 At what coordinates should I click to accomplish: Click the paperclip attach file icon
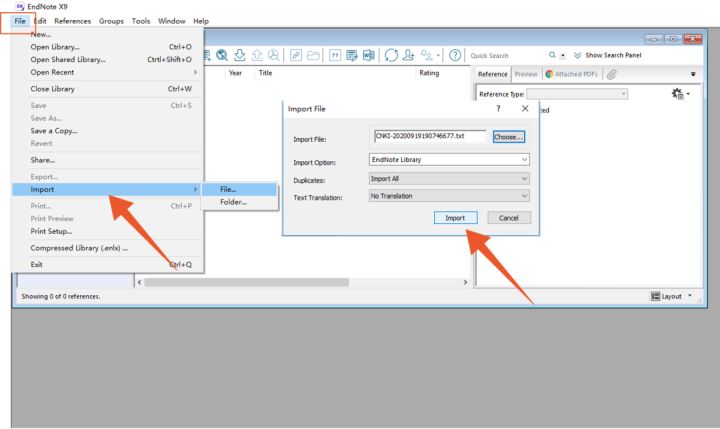(x=611, y=74)
